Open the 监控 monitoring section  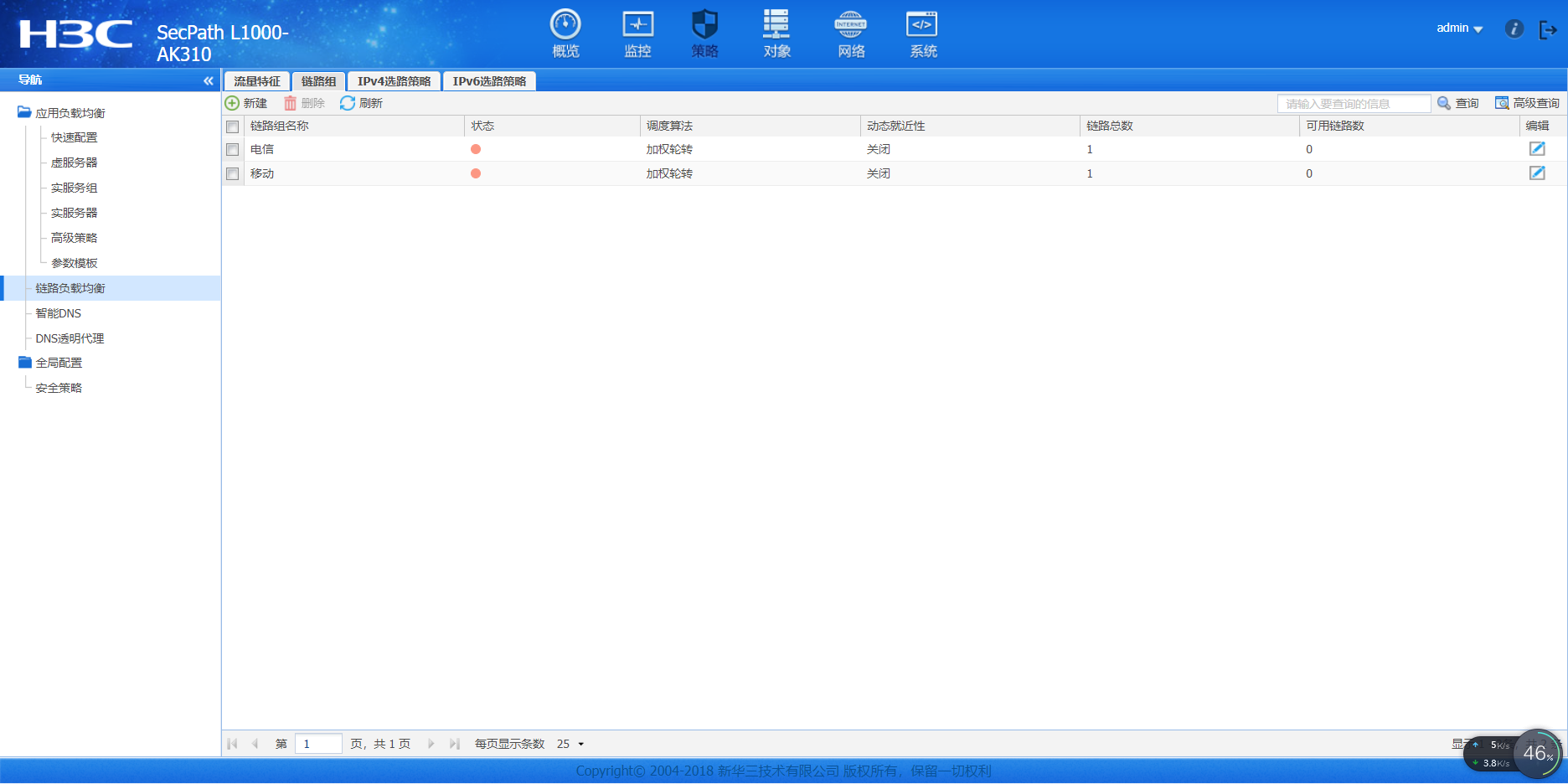click(637, 34)
